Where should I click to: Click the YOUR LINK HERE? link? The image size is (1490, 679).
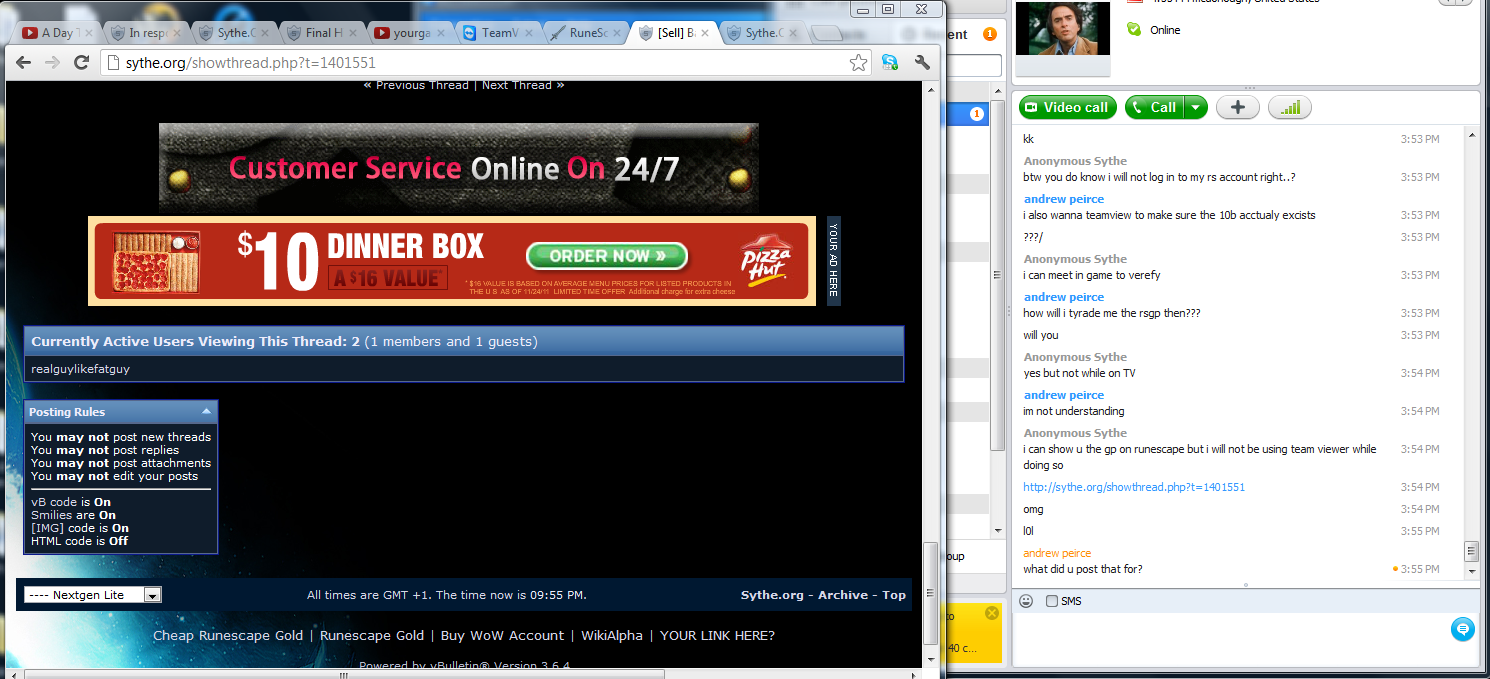[x=717, y=636]
